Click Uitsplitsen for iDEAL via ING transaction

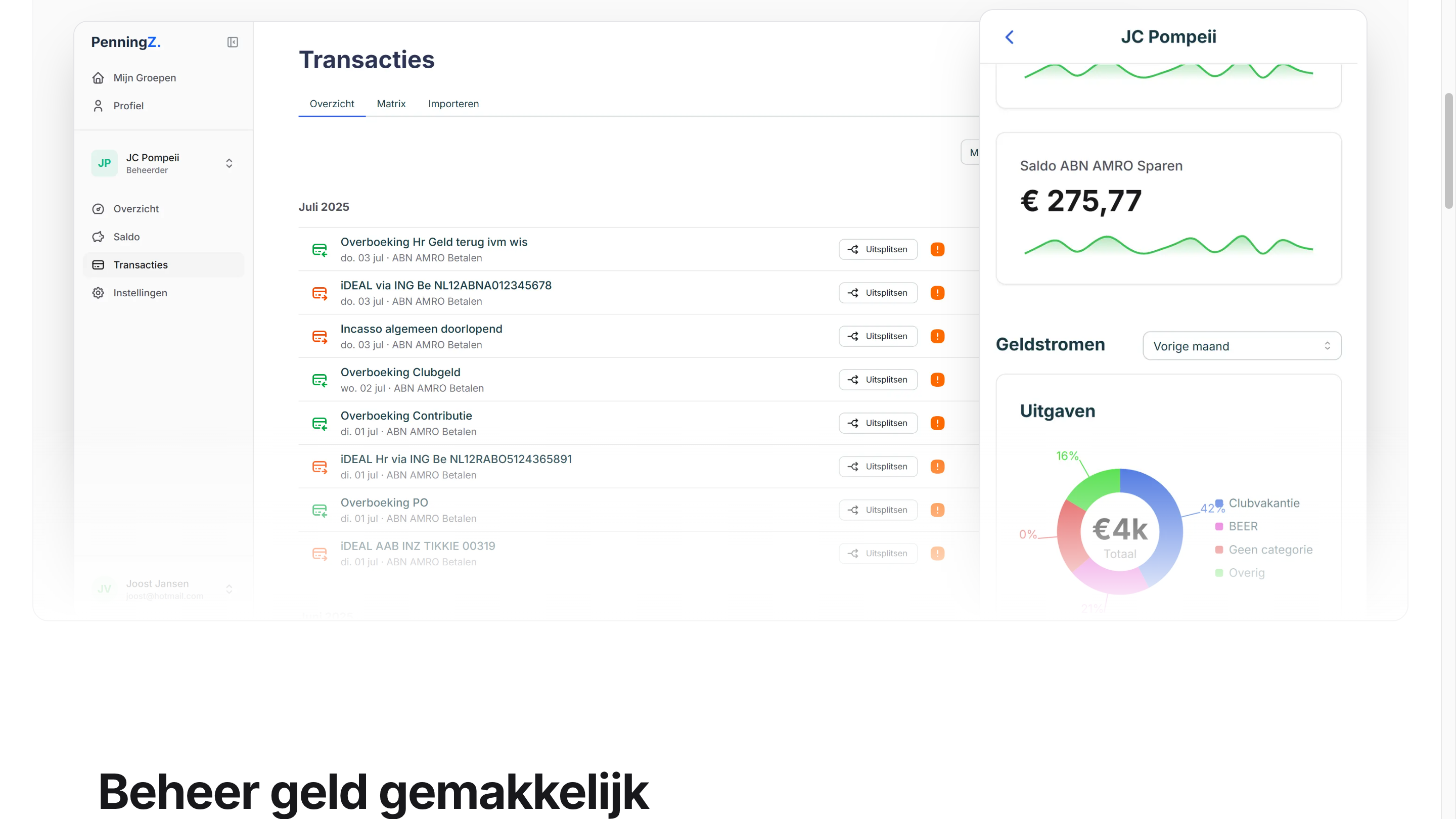tap(878, 293)
